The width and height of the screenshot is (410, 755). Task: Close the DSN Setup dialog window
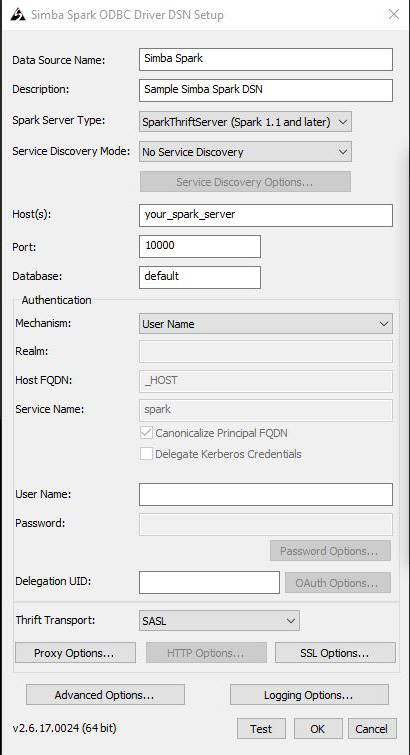(394, 14)
